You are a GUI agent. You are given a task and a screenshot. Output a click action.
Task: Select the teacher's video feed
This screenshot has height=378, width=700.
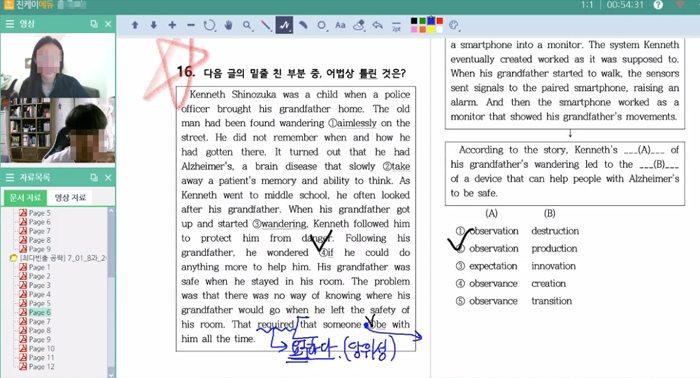click(58, 66)
